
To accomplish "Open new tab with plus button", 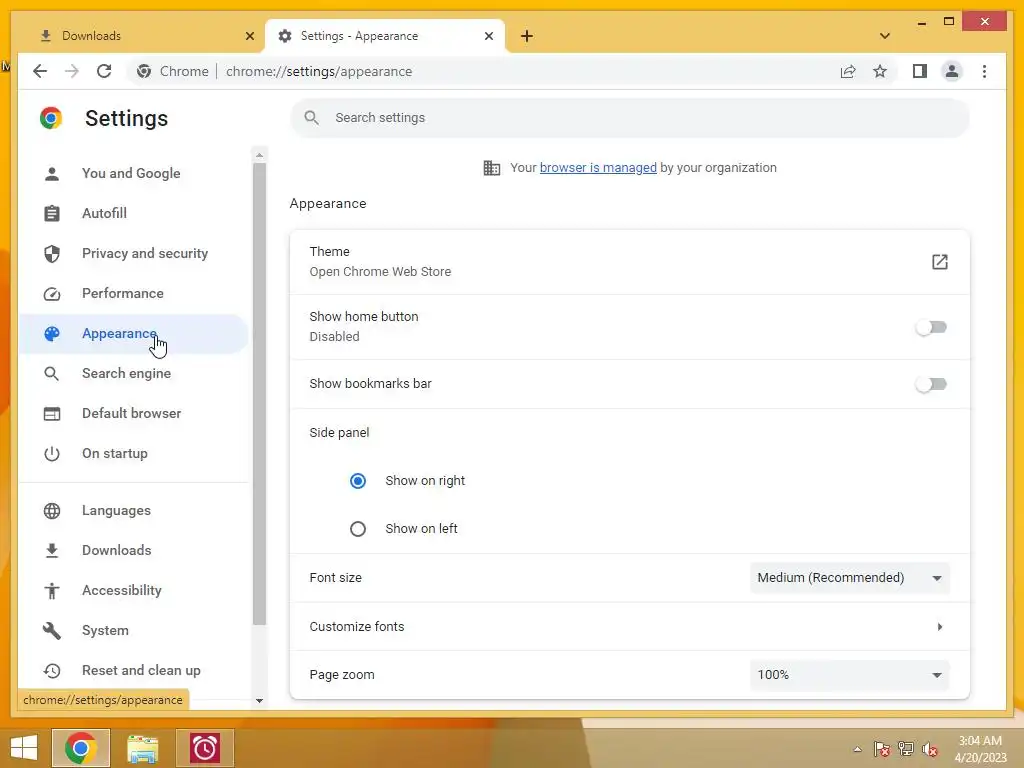I will (527, 36).
